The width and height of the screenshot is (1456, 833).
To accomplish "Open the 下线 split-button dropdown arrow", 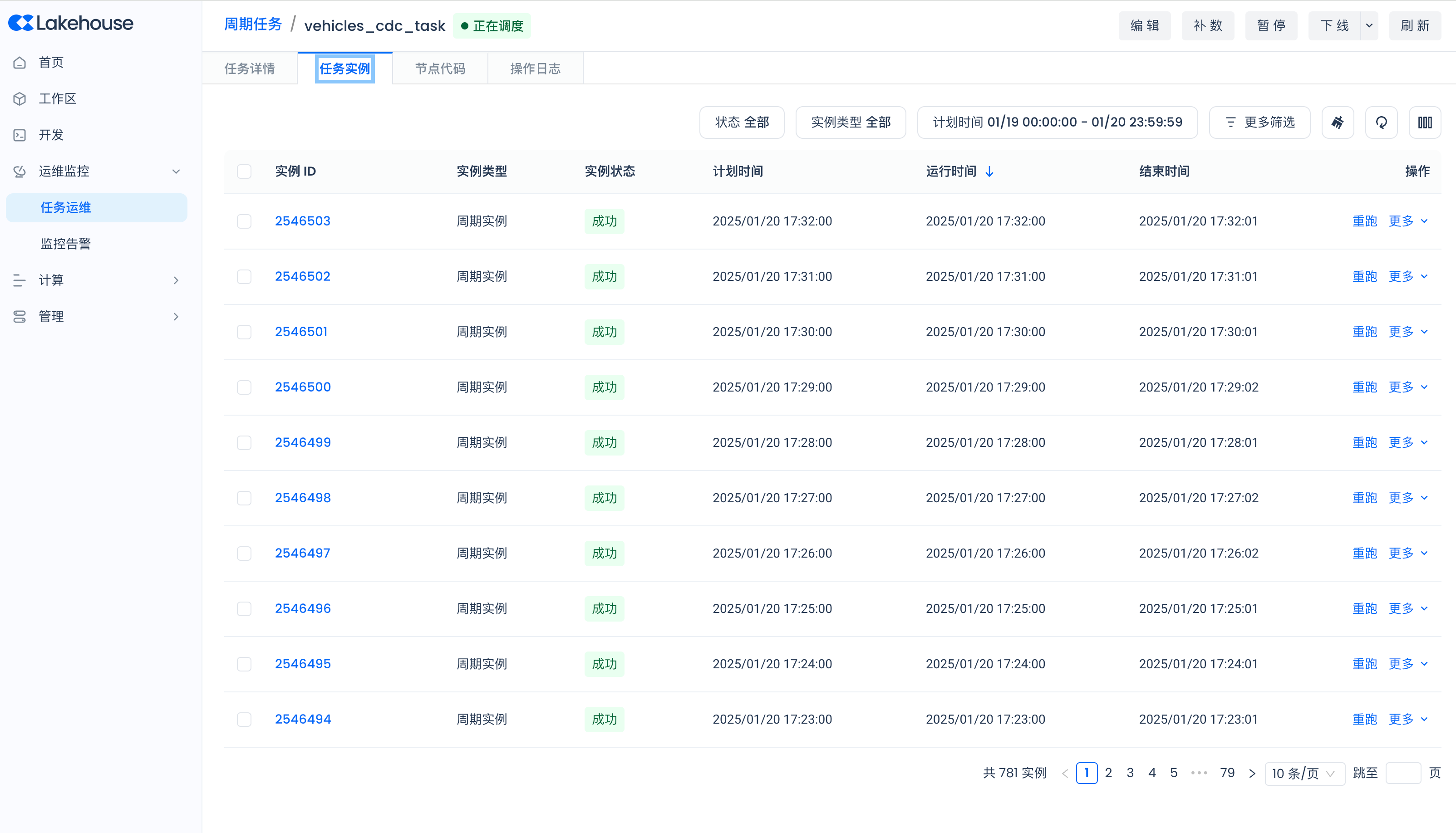I will [1369, 26].
